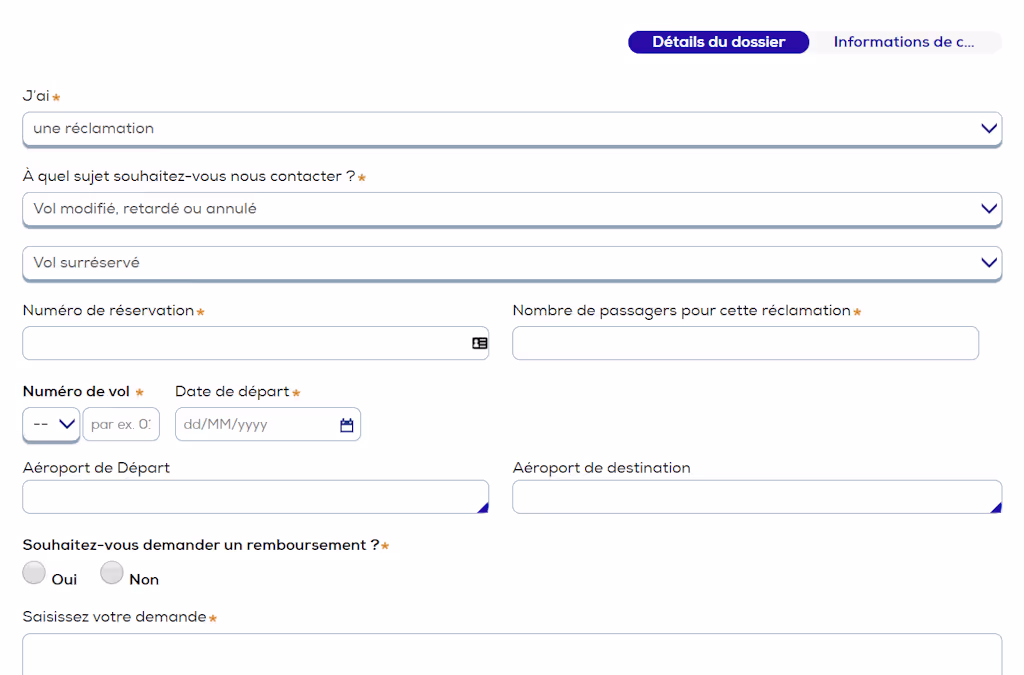
Task: Click the booking reference icon in Numéro de réservation
Action: click(478, 342)
